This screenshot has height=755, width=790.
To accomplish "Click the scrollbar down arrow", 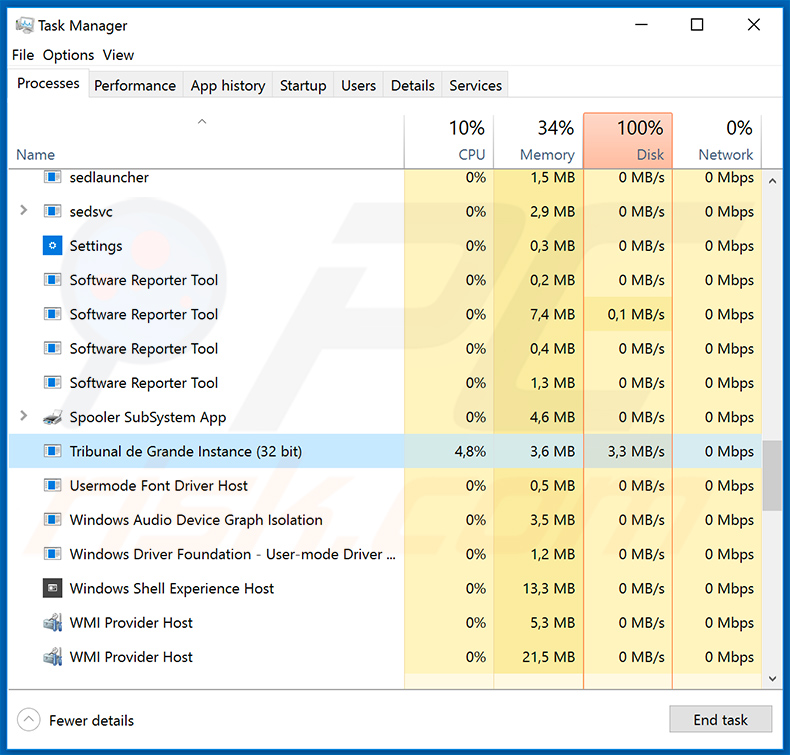I will (x=772, y=678).
